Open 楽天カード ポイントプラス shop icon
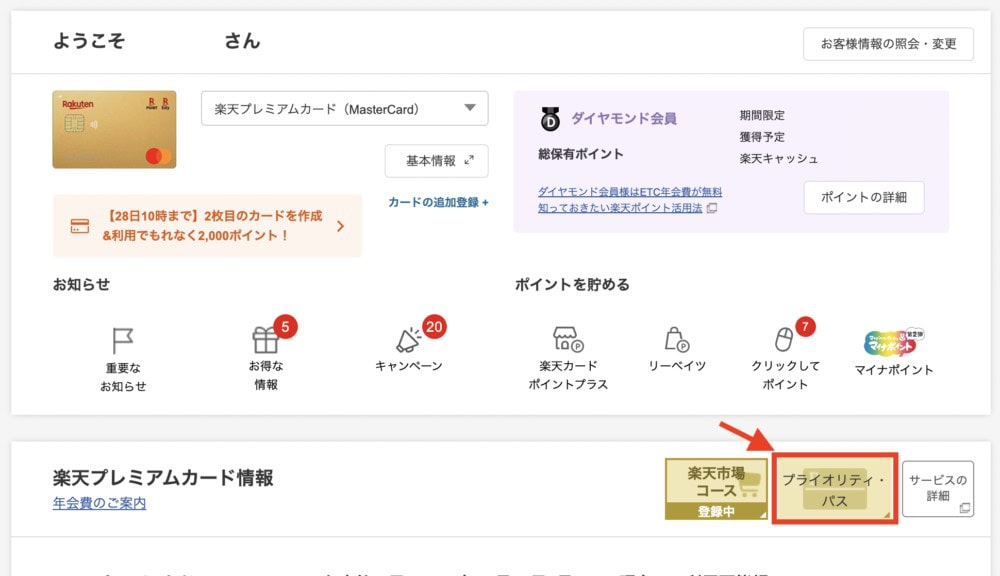The height and width of the screenshot is (576, 1000). 568,339
